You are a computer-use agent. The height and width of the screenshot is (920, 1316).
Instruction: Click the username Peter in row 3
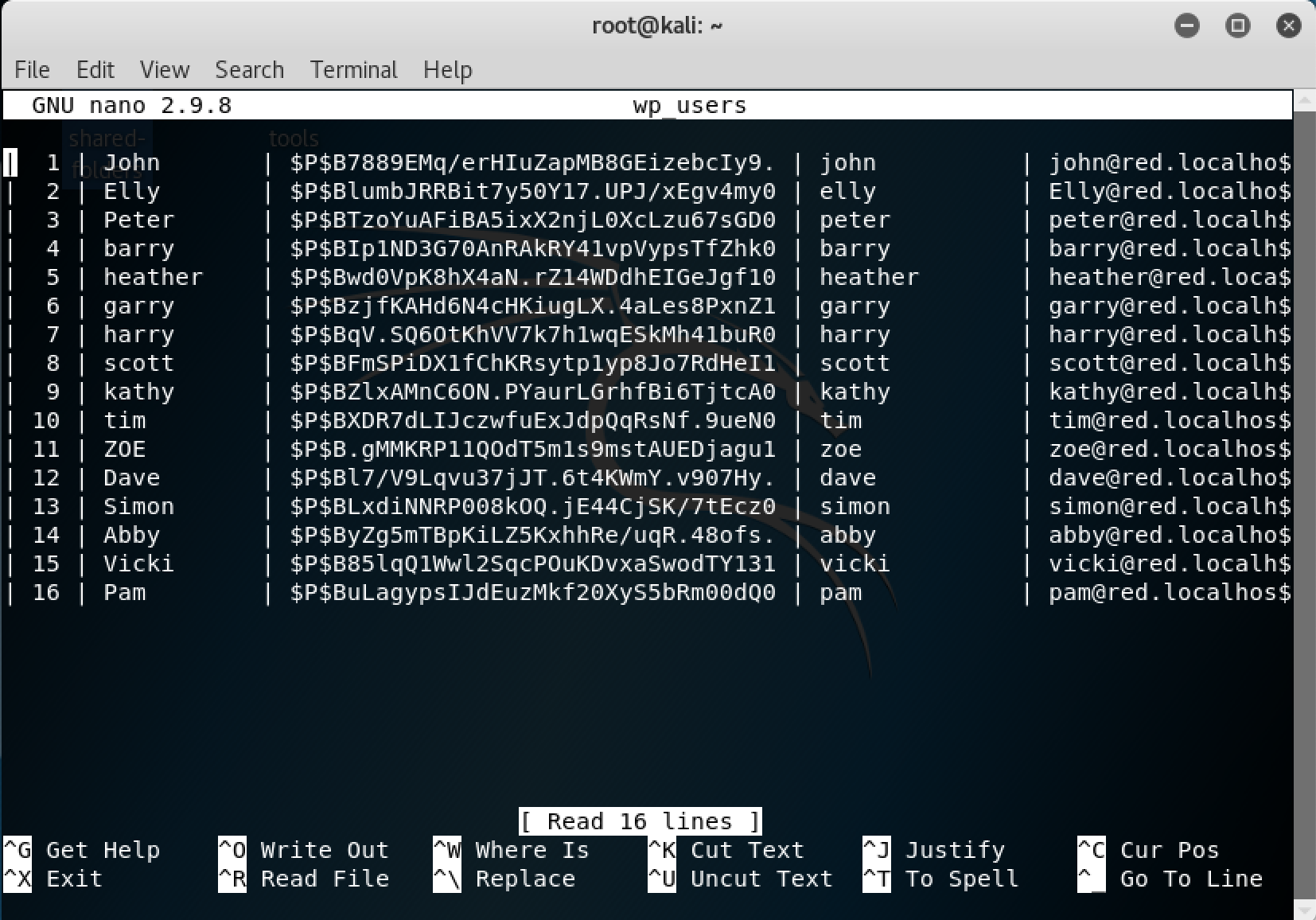pyautogui.click(x=139, y=220)
